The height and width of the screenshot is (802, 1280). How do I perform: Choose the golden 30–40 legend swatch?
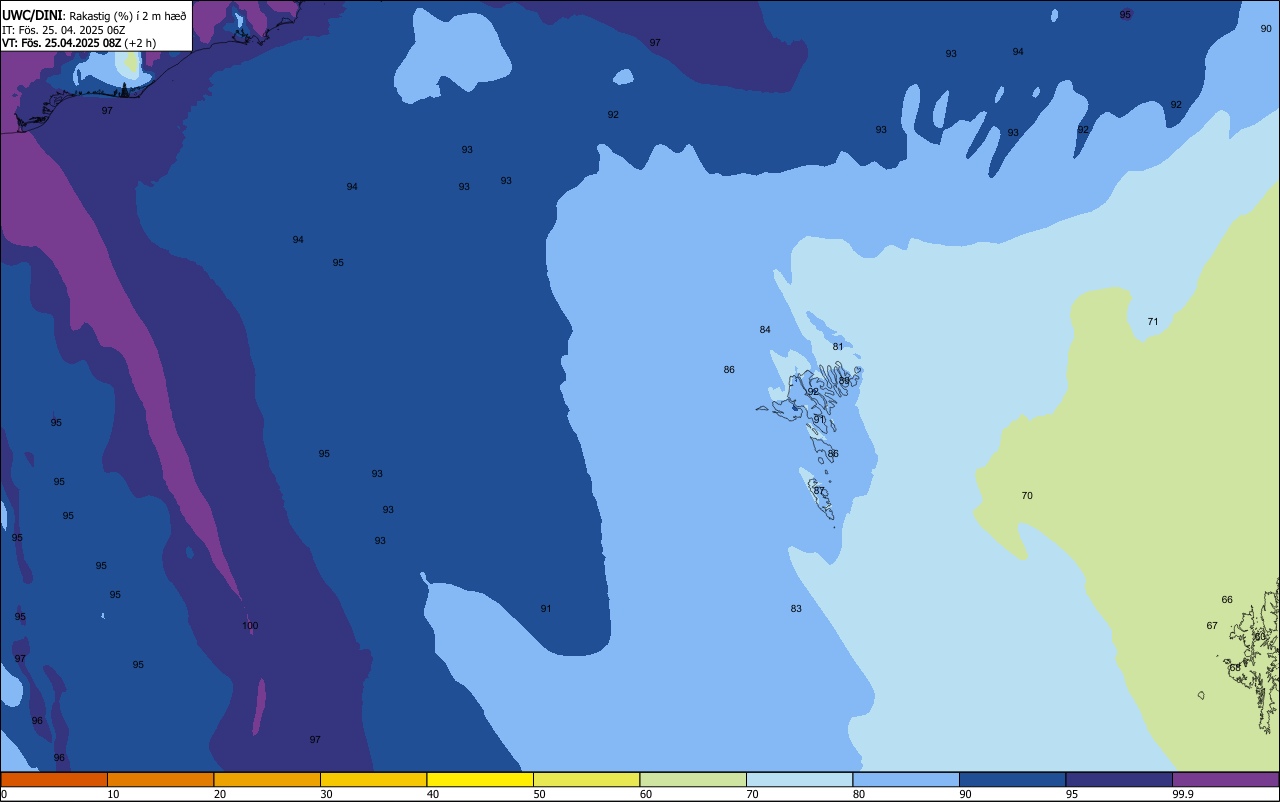[x=373, y=779]
